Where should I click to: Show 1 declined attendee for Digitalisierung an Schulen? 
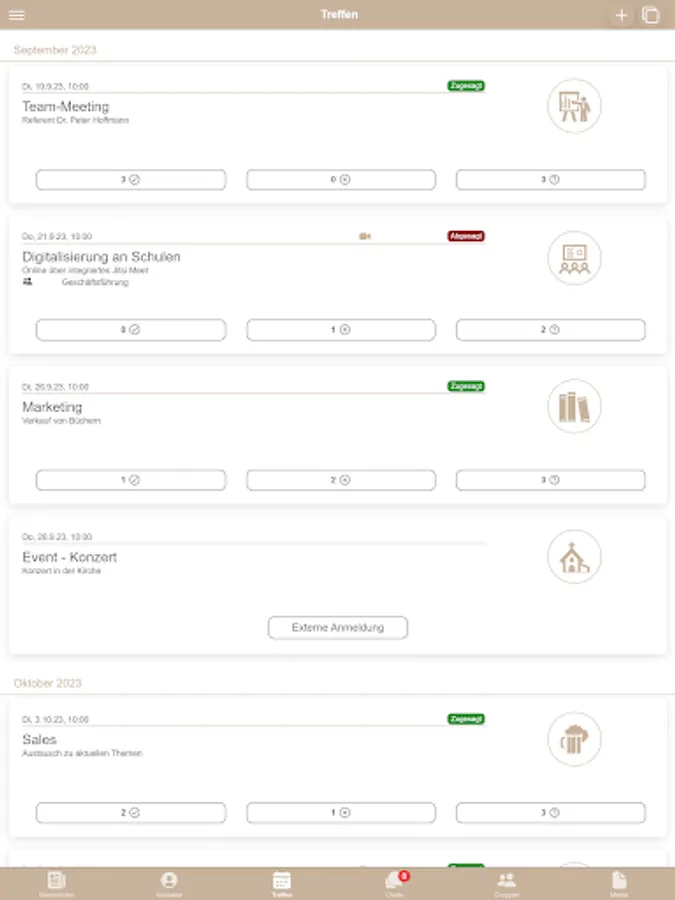coord(341,330)
